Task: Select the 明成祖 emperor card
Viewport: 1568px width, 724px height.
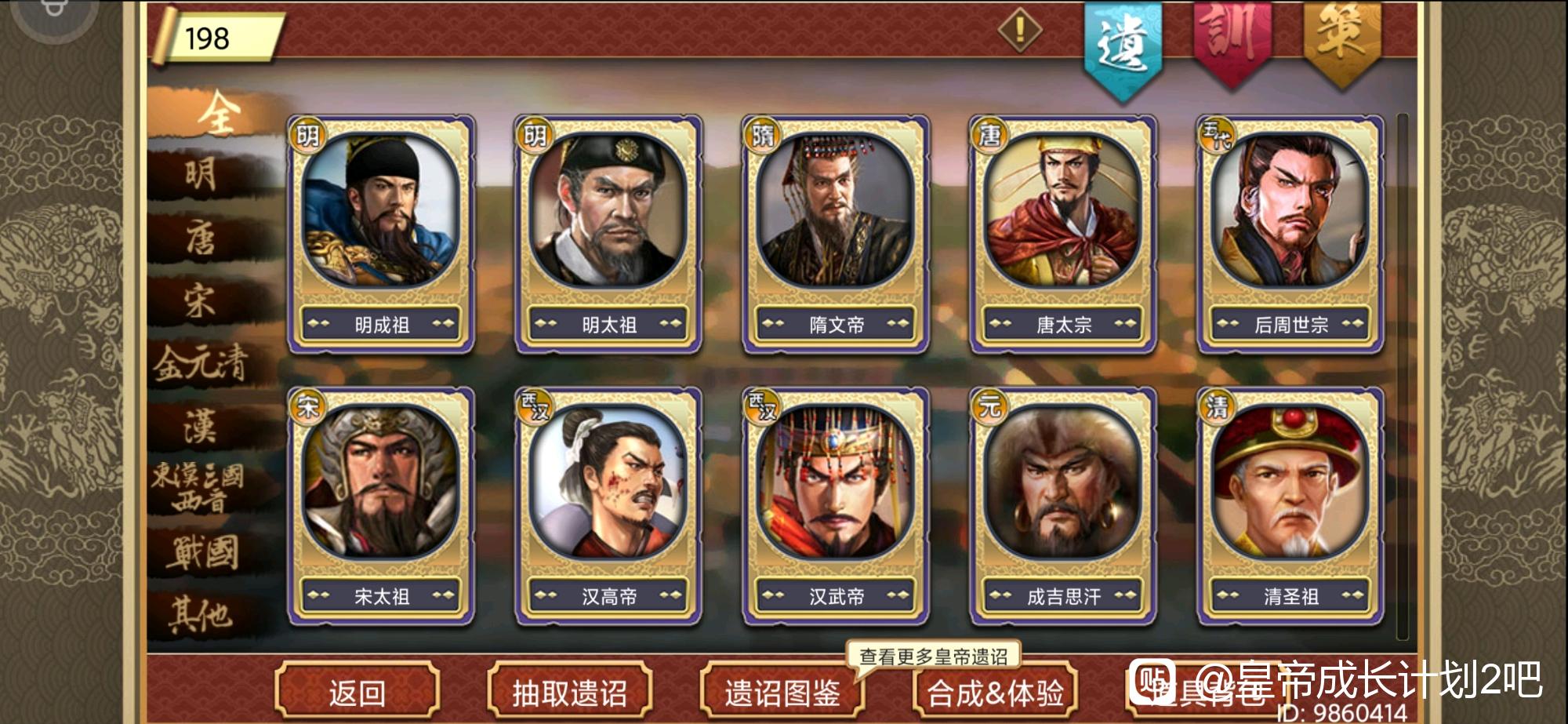Action: pyautogui.click(x=381, y=234)
